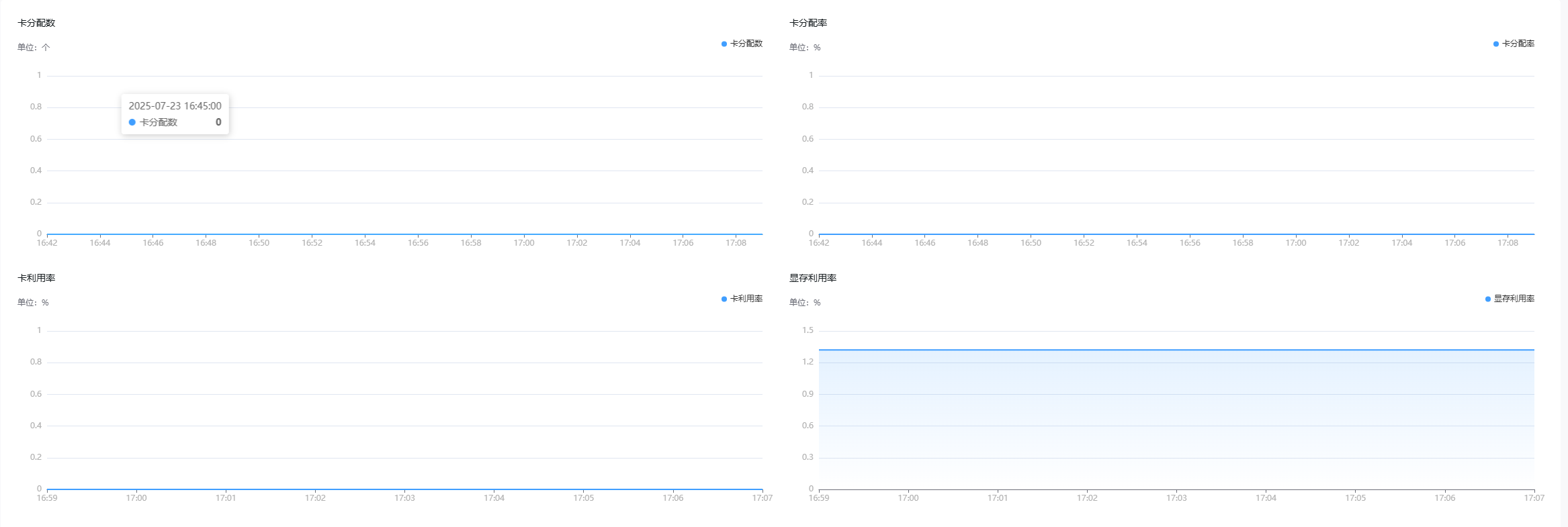
Task: Click the blue legend dot beside 卡分配数
Action: [724, 44]
